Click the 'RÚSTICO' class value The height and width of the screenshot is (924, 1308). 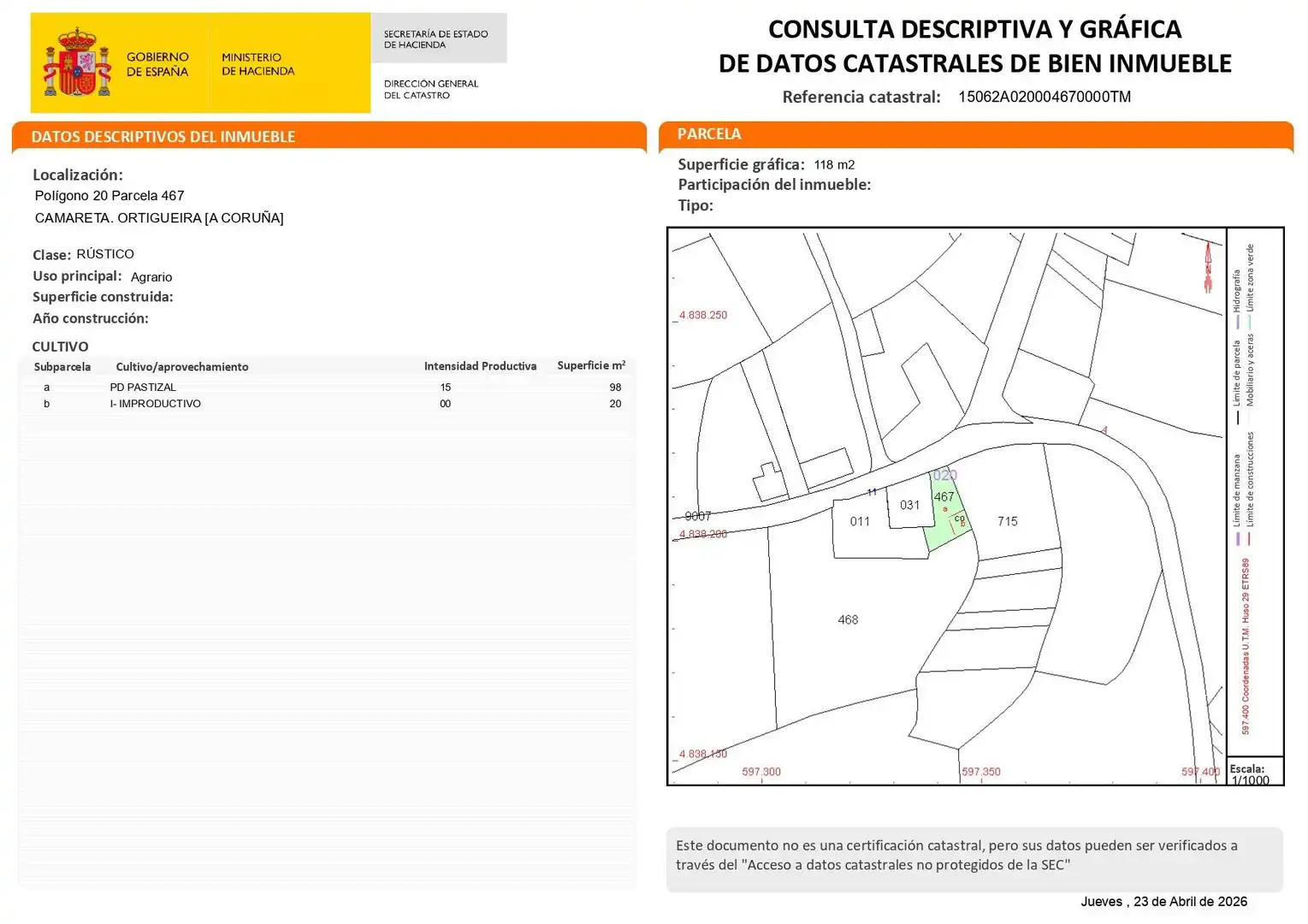tap(105, 254)
